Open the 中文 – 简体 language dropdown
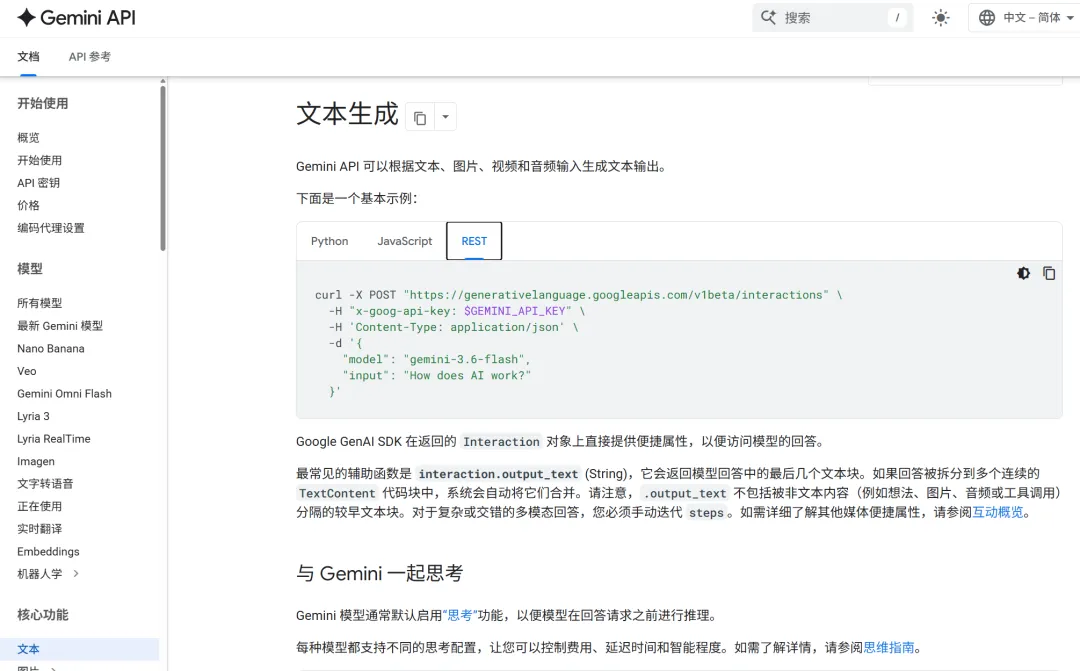This screenshot has width=1080, height=671. click(x=1024, y=18)
